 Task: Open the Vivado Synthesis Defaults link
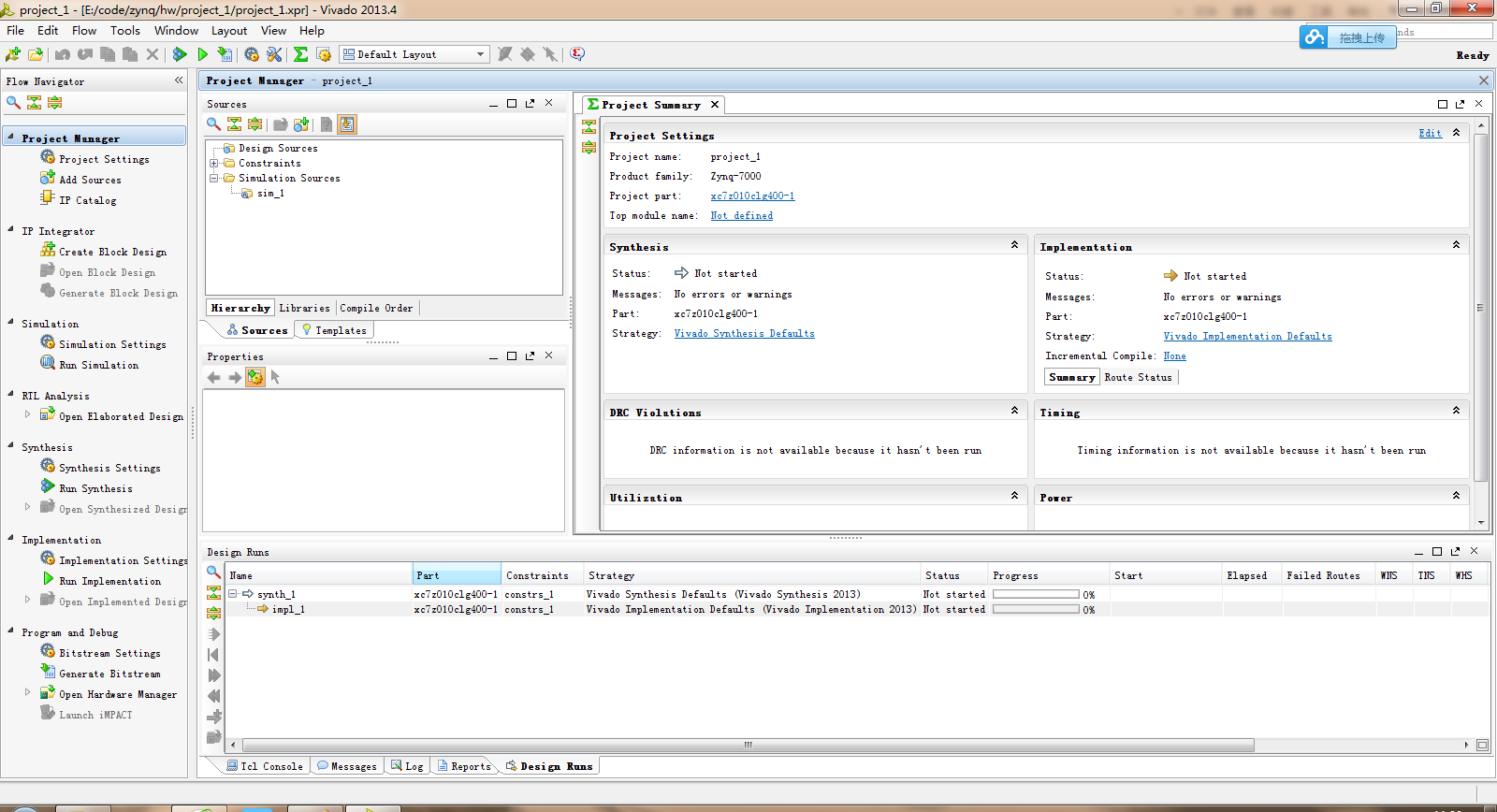coord(744,333)
